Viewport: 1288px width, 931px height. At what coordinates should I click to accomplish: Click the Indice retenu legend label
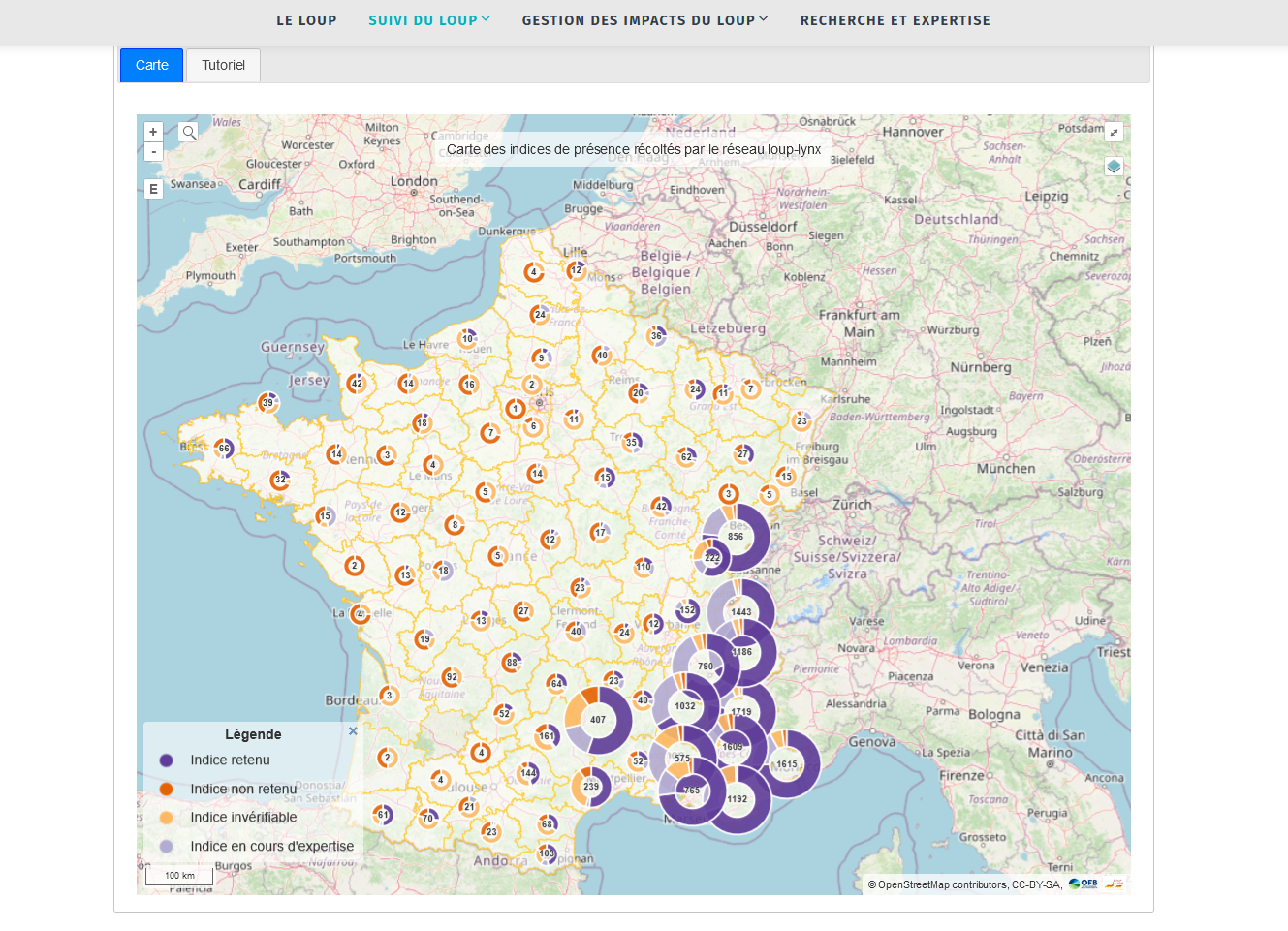click(230, 760)
